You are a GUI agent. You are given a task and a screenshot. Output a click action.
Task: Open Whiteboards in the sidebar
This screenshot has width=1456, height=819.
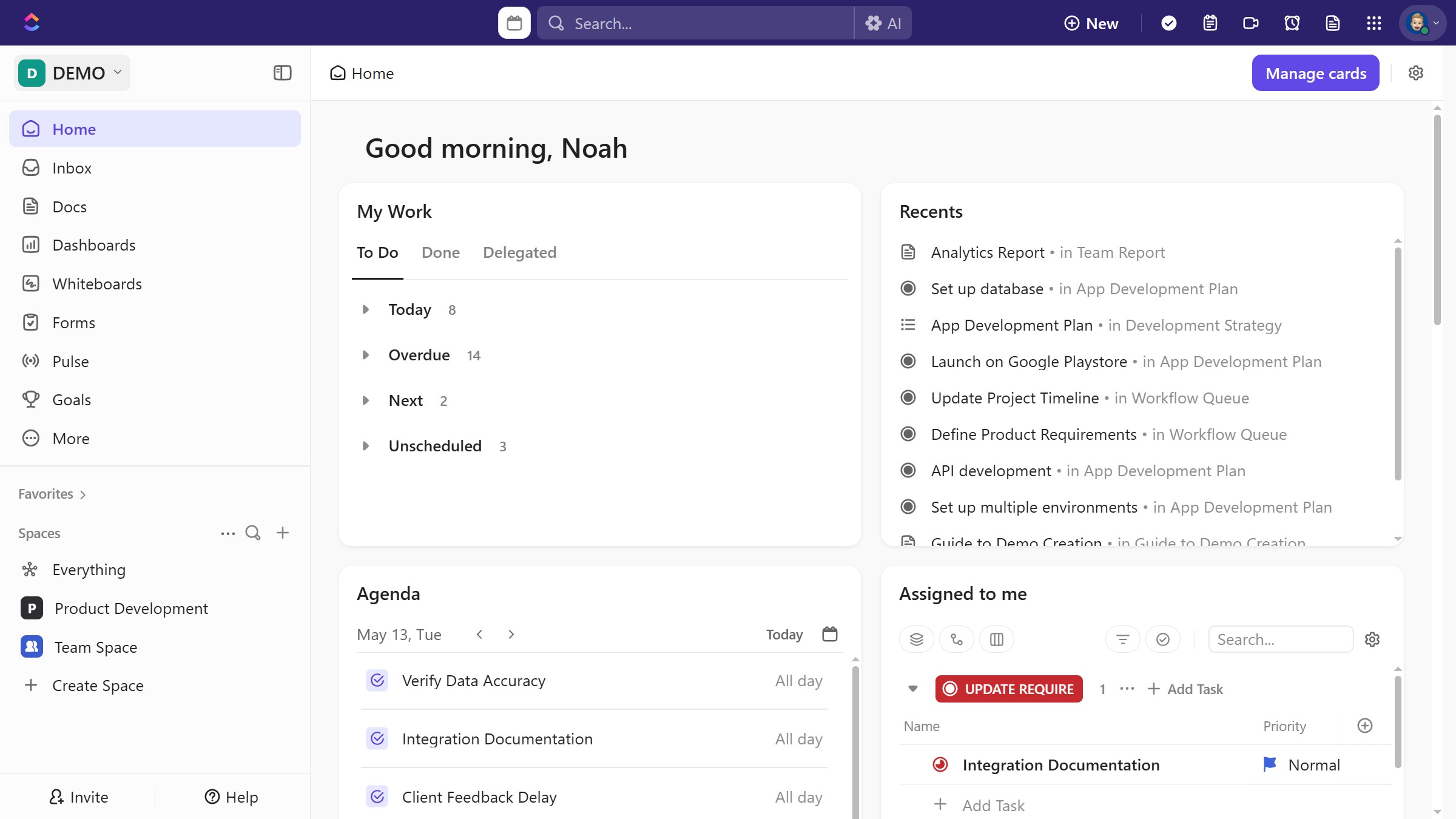point(155,284)
